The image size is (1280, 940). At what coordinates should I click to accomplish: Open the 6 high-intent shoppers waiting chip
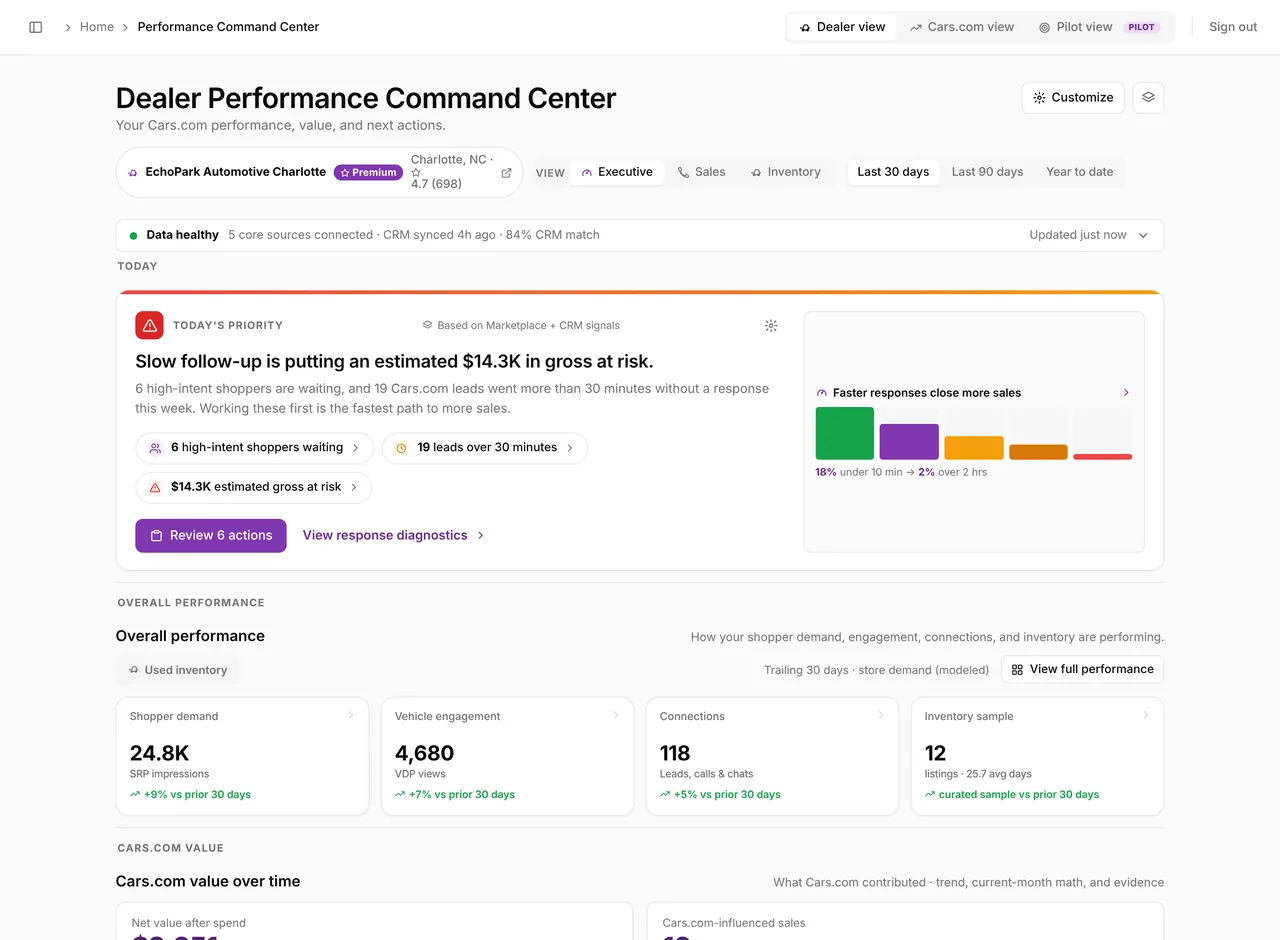[x=254, y=448]
